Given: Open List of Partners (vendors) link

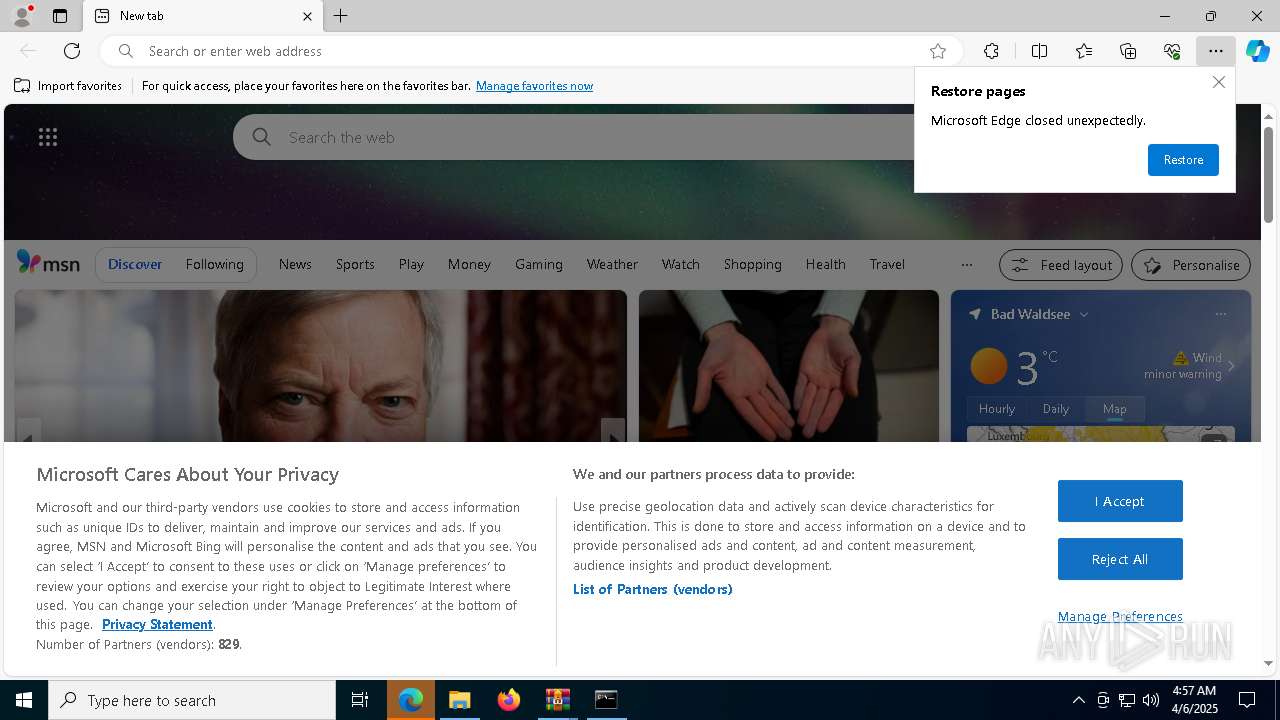Looking at the screenshot, I should pos(653,589).
